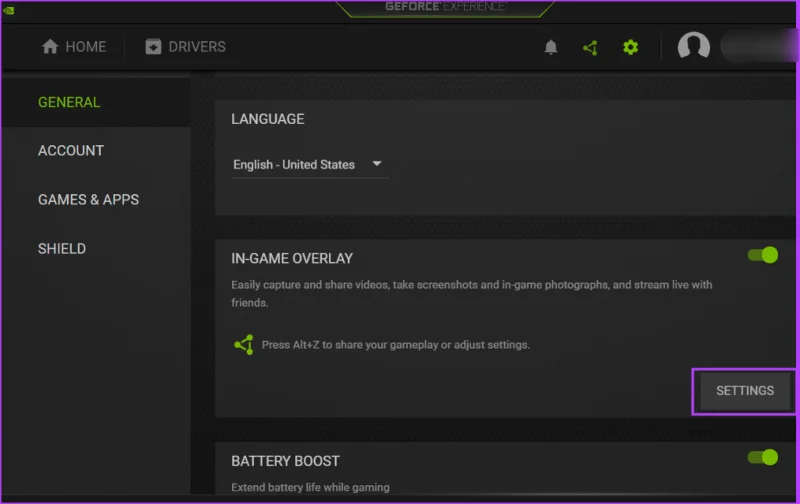Screen dimensions: 800x504
Task: Open GAMES & APPS section
Action: [x=88, y=199]
